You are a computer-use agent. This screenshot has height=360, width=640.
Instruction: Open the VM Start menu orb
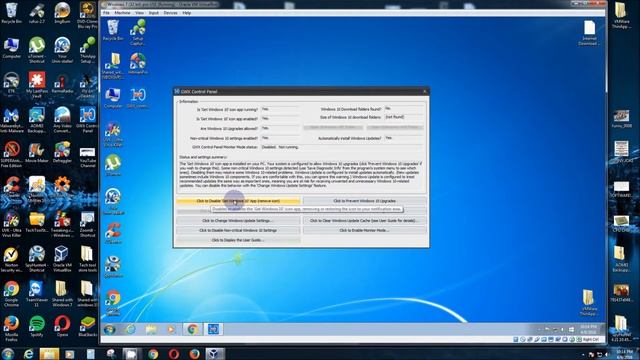pos(109,329)
